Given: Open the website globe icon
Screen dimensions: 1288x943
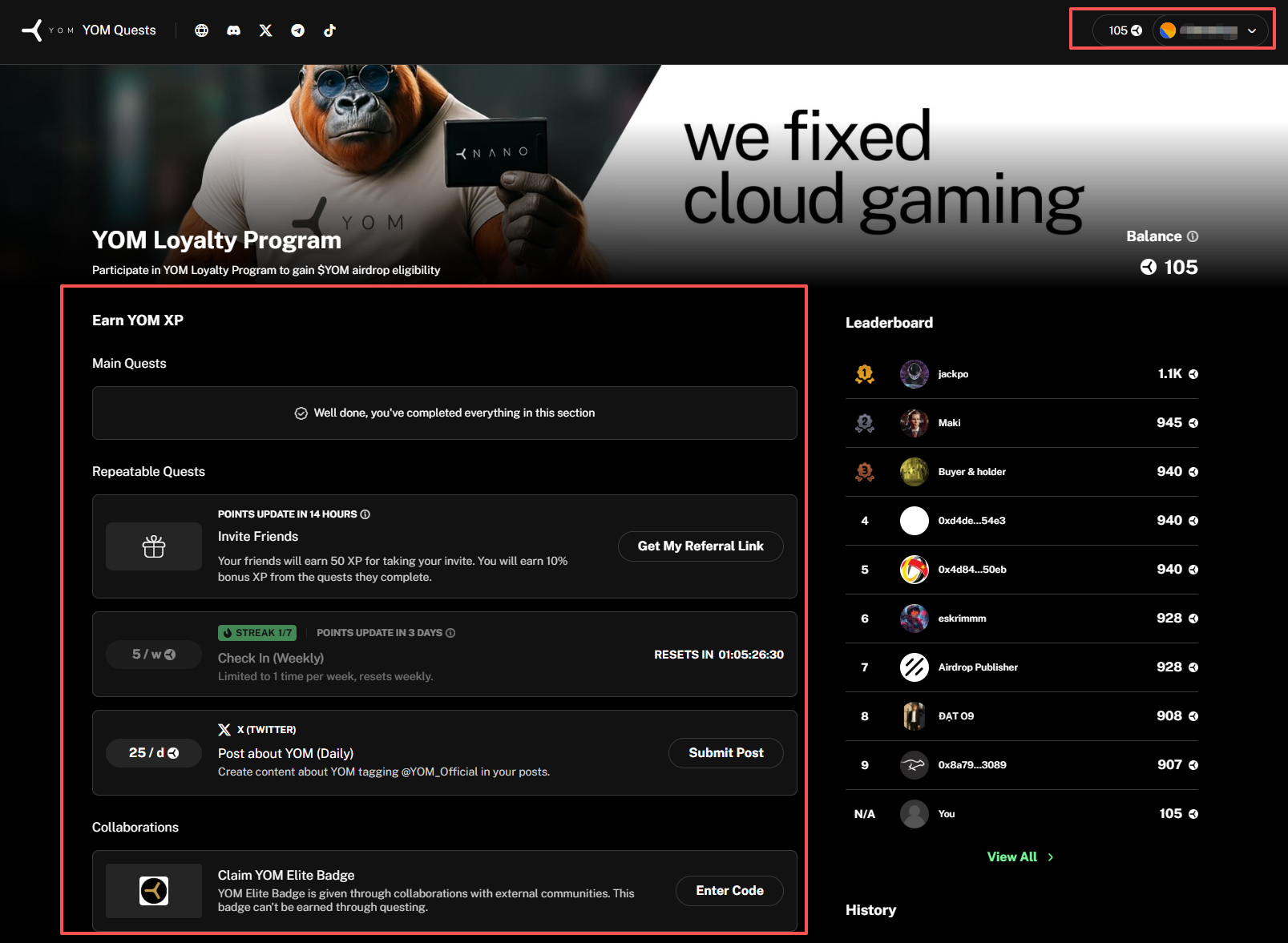Looking at the screenshot, I should coord(201,30).
